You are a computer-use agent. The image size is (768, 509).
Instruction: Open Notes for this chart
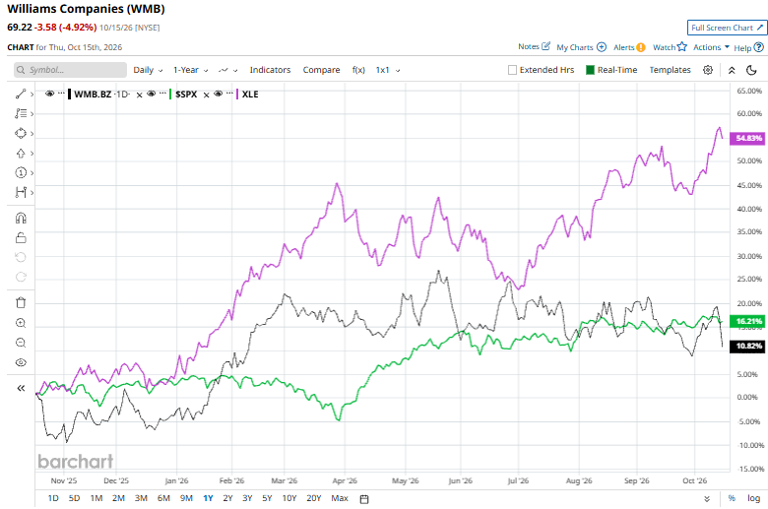click(x=534, y=47)
